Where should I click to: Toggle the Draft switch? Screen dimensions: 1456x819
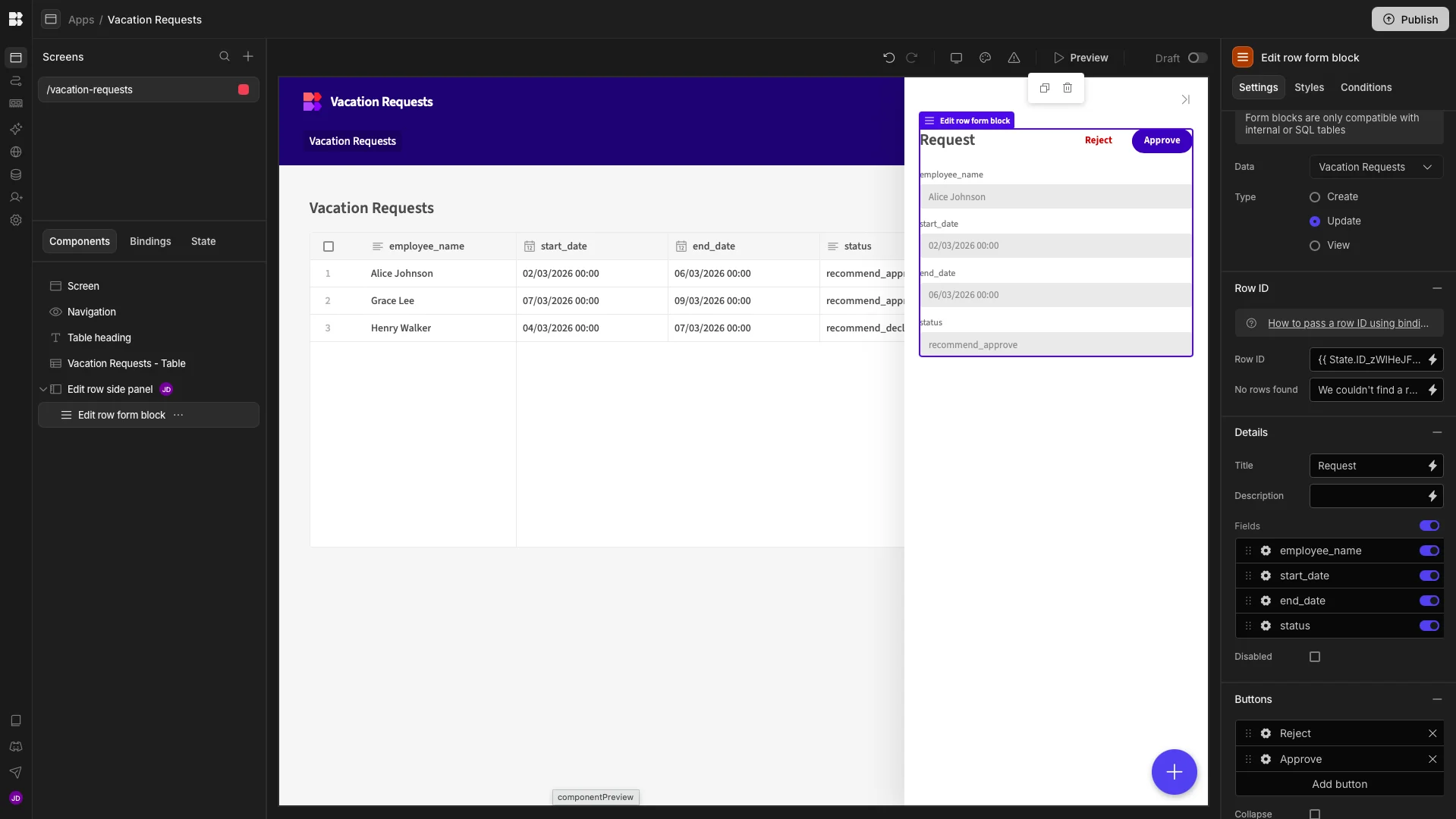coord(1197,58)
